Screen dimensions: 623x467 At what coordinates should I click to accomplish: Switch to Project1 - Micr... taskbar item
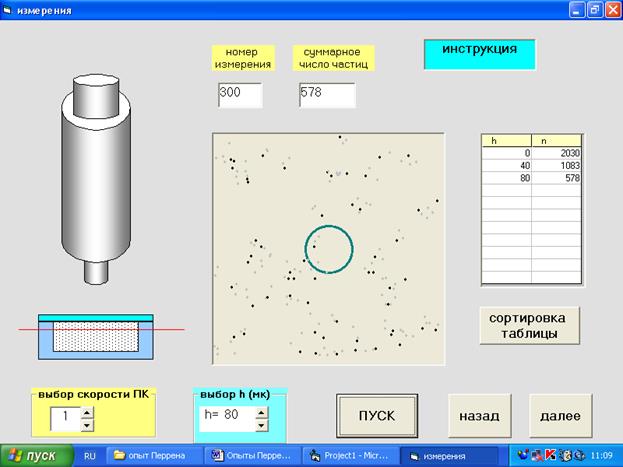click(351, 455)
